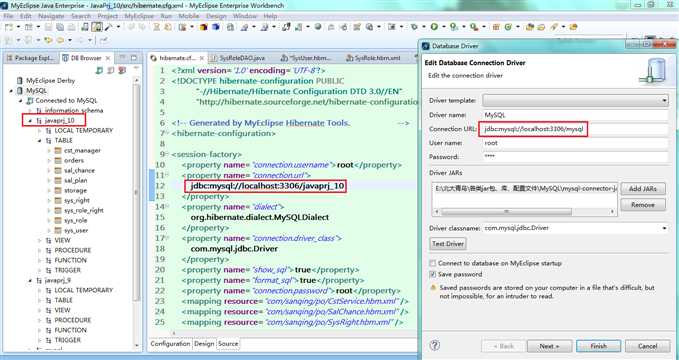Image resolution: width=679 pixels, height=360 pixels.
Task: Collapse the MySQL node in DB Browser
Action: [x=11, y=91]
